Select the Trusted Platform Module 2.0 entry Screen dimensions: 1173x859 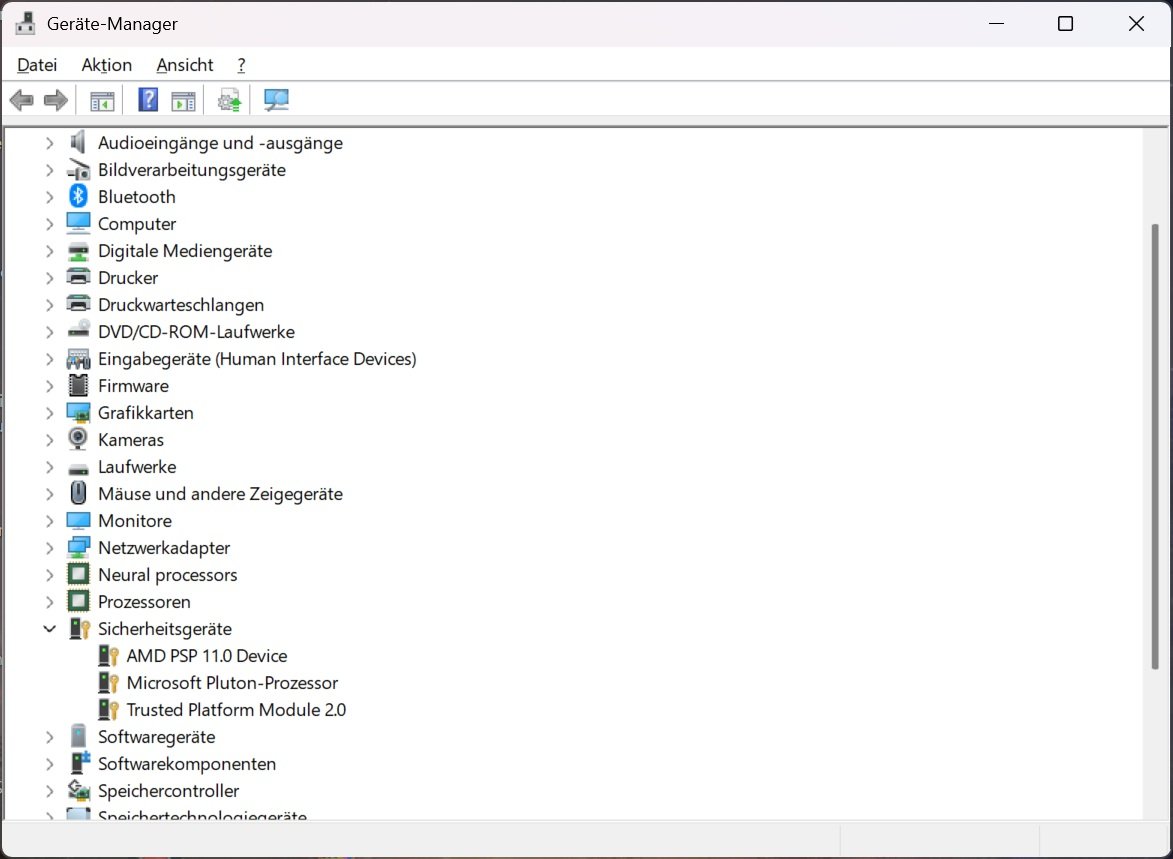point(236,709)
